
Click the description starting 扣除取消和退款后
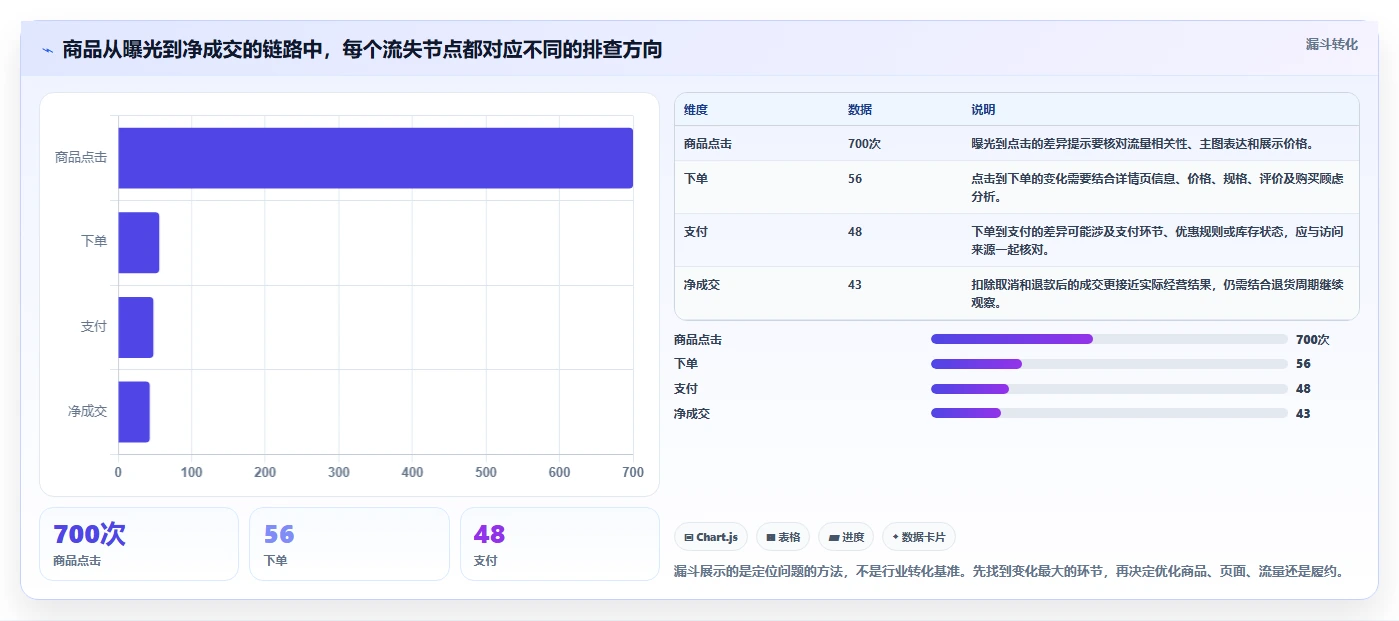[1157, 294]
